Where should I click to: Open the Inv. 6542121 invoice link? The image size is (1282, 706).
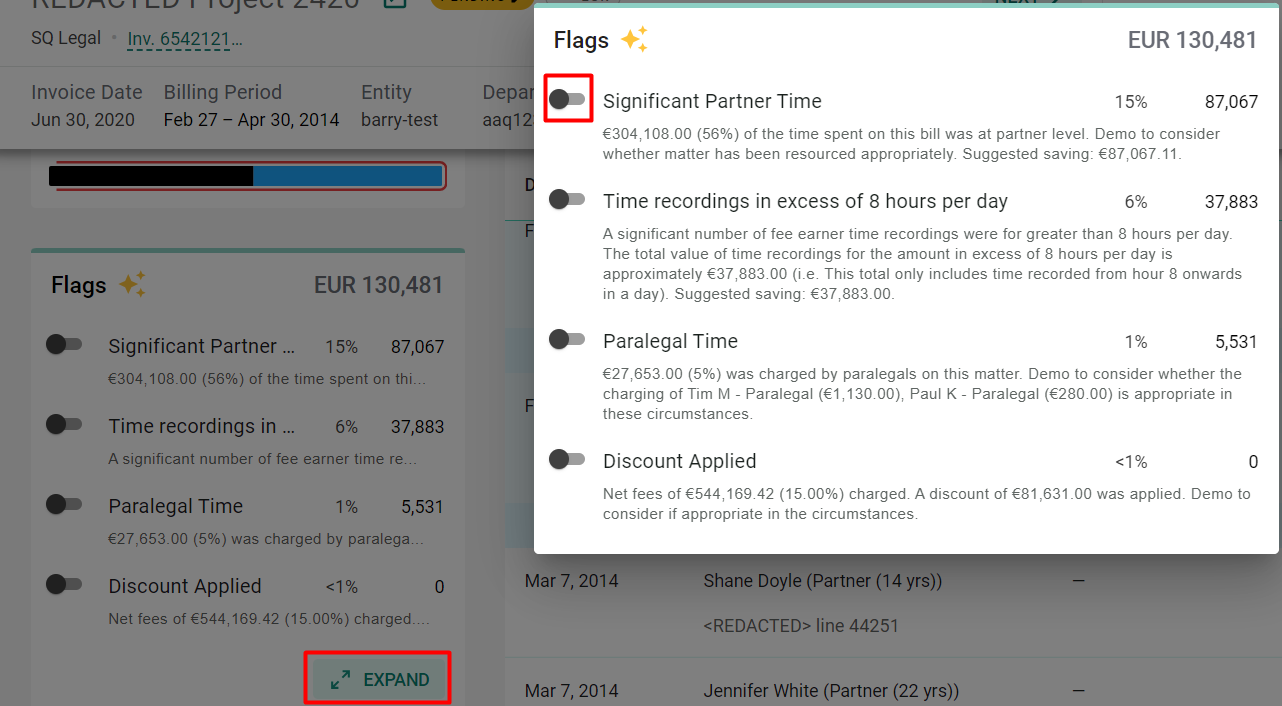click(185, 40)
